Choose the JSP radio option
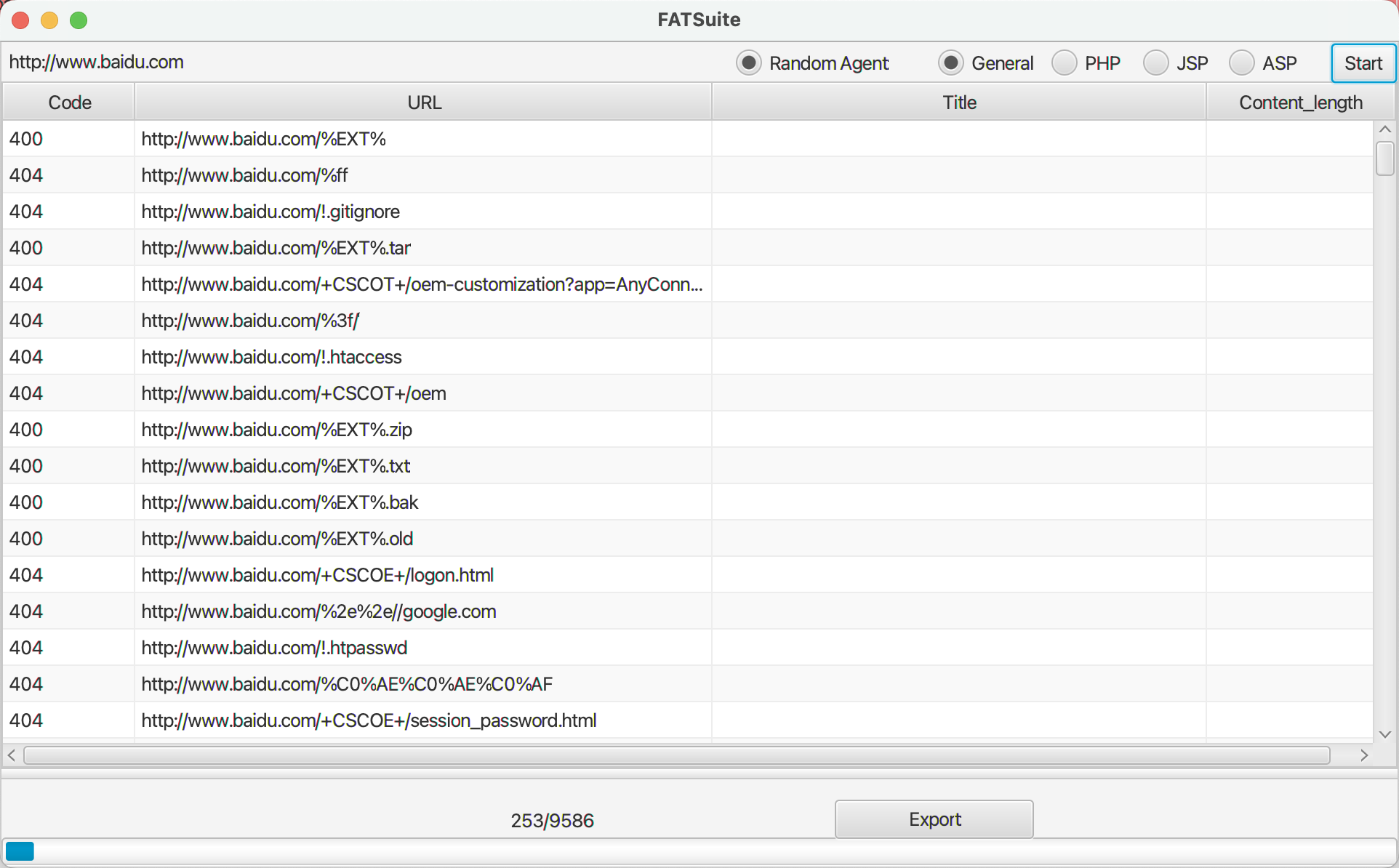 [x=1155, y=63]
